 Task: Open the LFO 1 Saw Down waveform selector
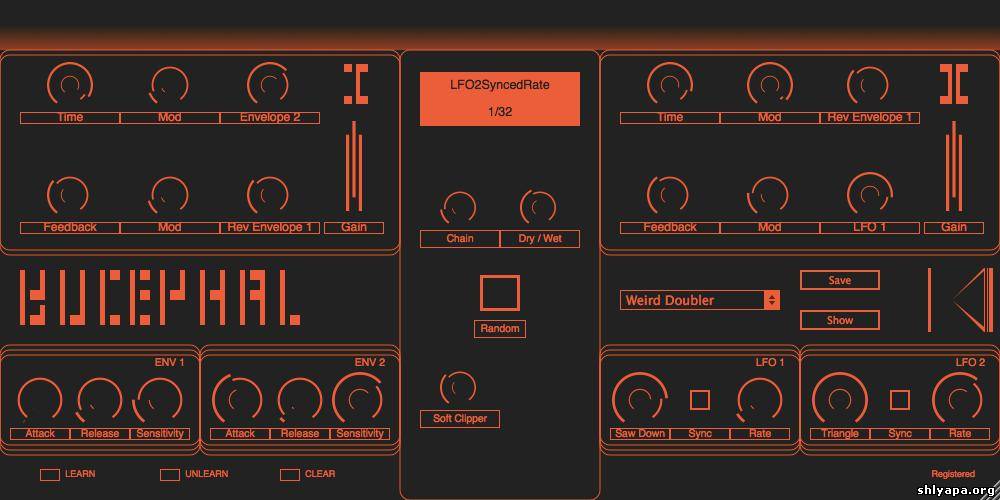640,434
